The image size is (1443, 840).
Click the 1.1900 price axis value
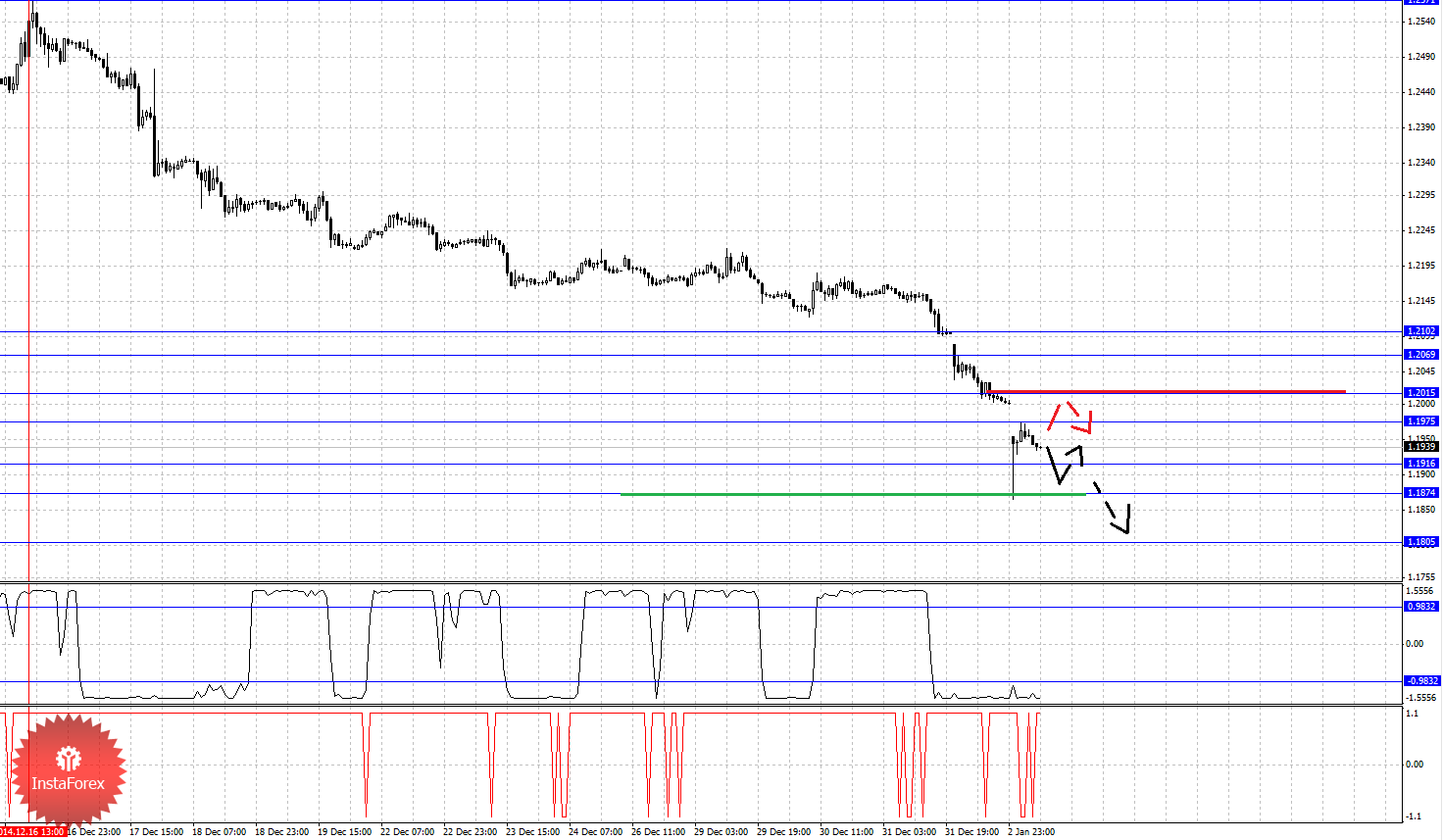[1421, 474]
